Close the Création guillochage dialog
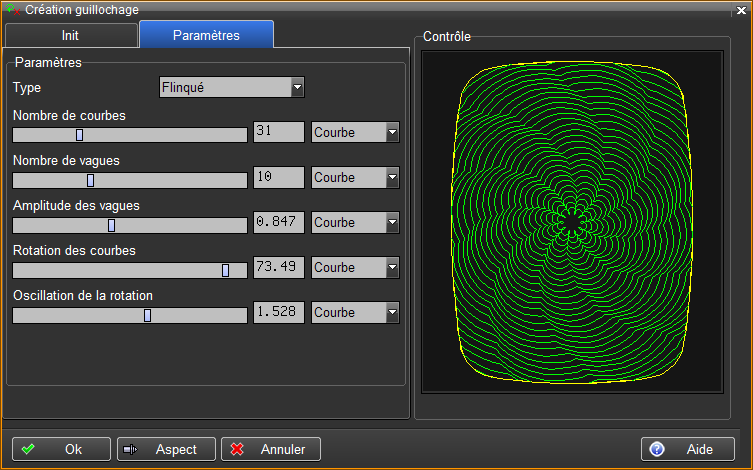The image size is (753, 470). tap(741, 10)
